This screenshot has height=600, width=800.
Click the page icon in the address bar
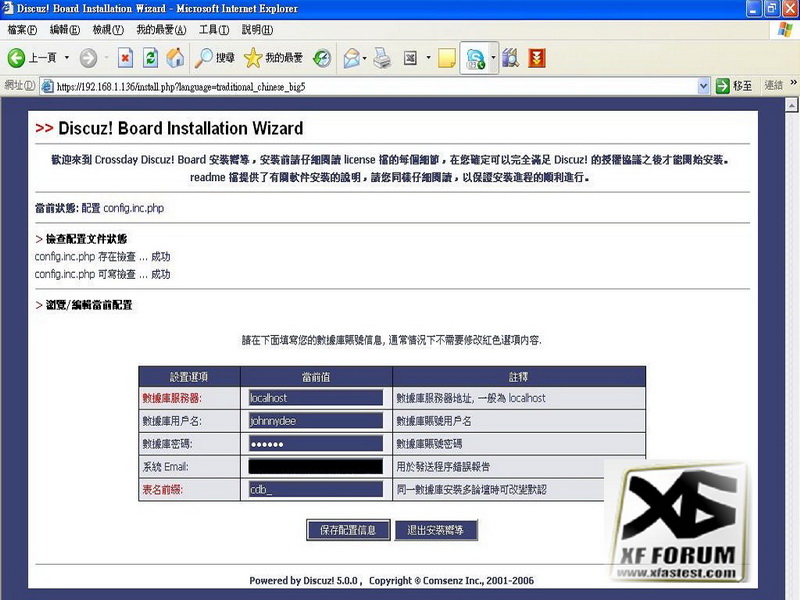(47, 86)
